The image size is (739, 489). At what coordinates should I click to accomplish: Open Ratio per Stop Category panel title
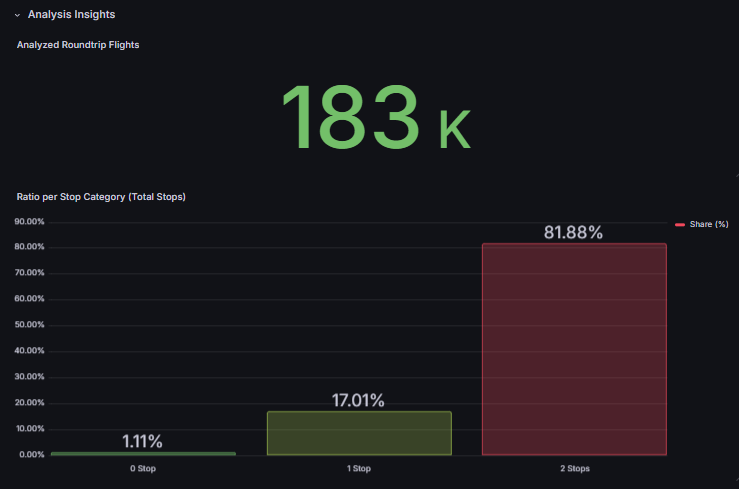(x=101, y=197)
